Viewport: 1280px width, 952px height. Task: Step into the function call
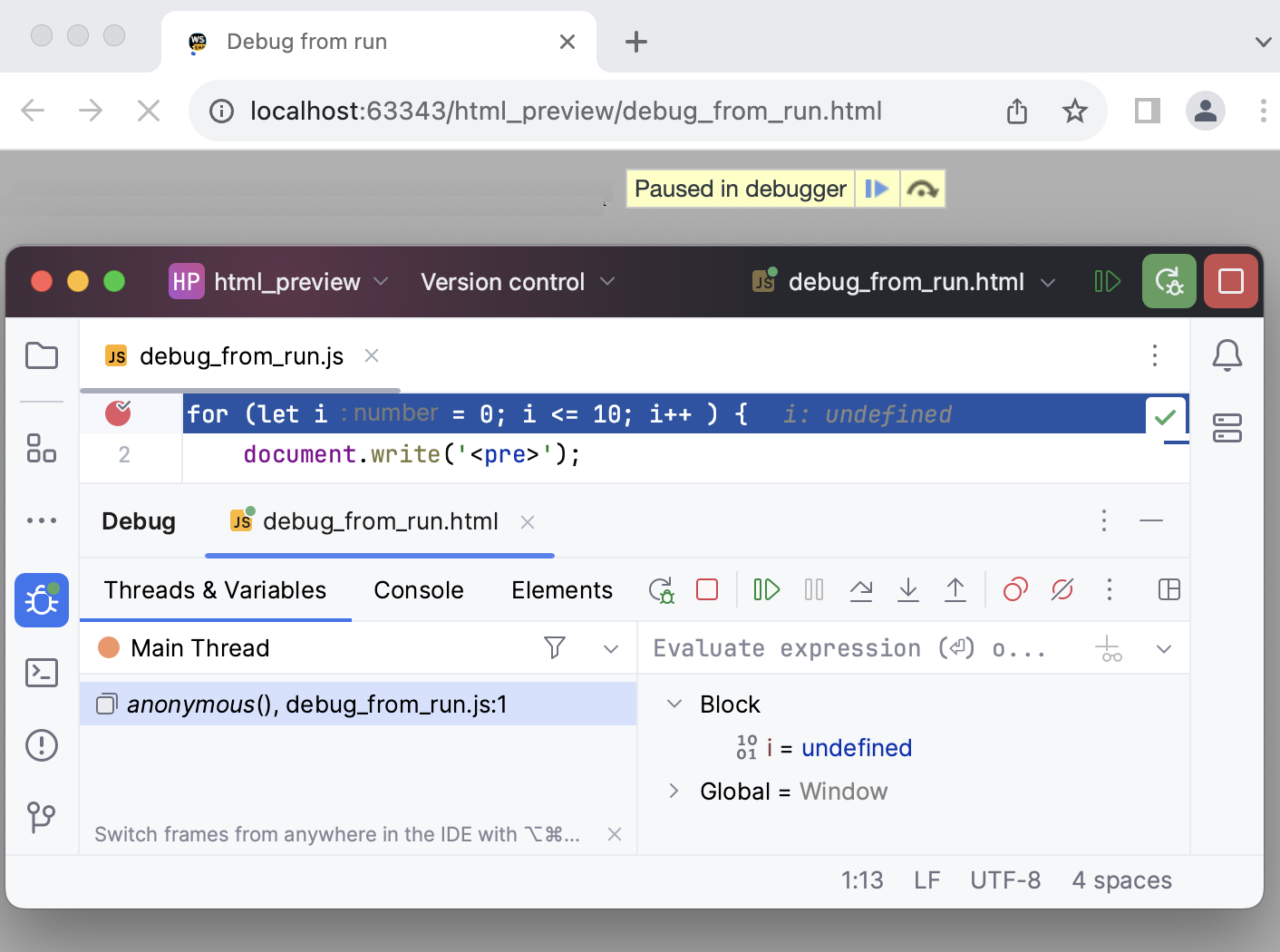pos(908,589)
